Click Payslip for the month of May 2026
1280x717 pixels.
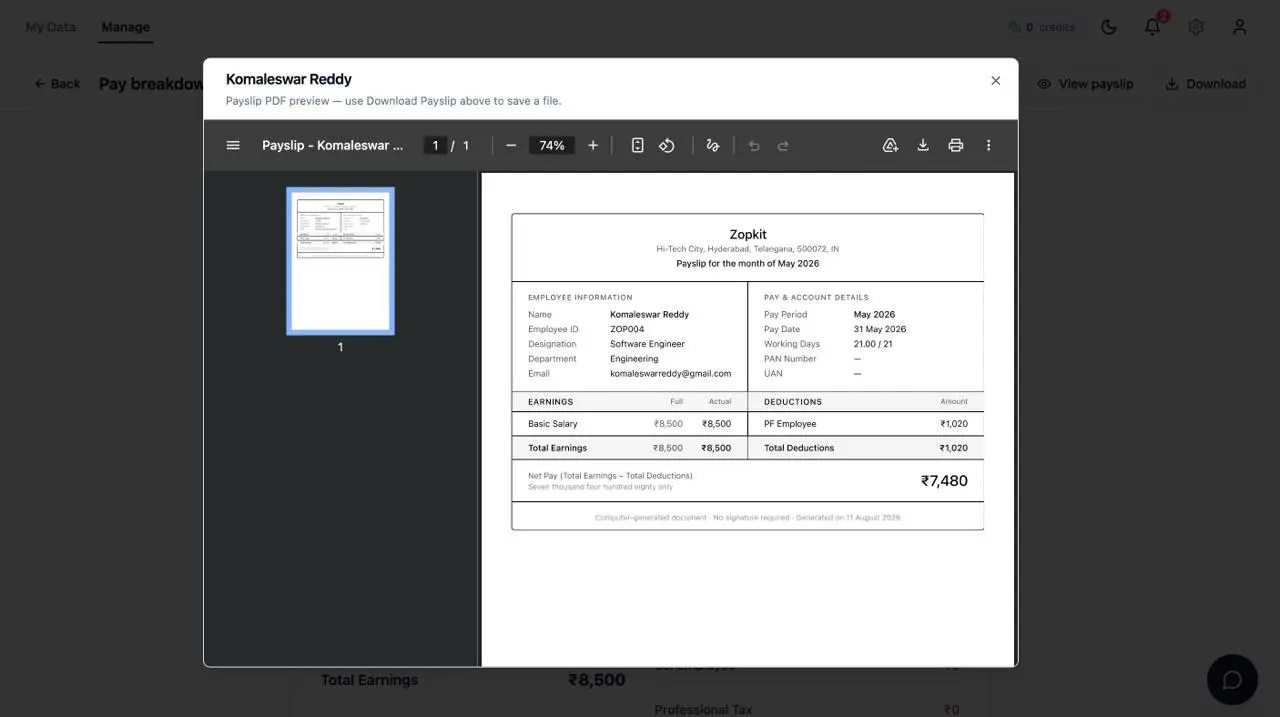tap(748, 263)
